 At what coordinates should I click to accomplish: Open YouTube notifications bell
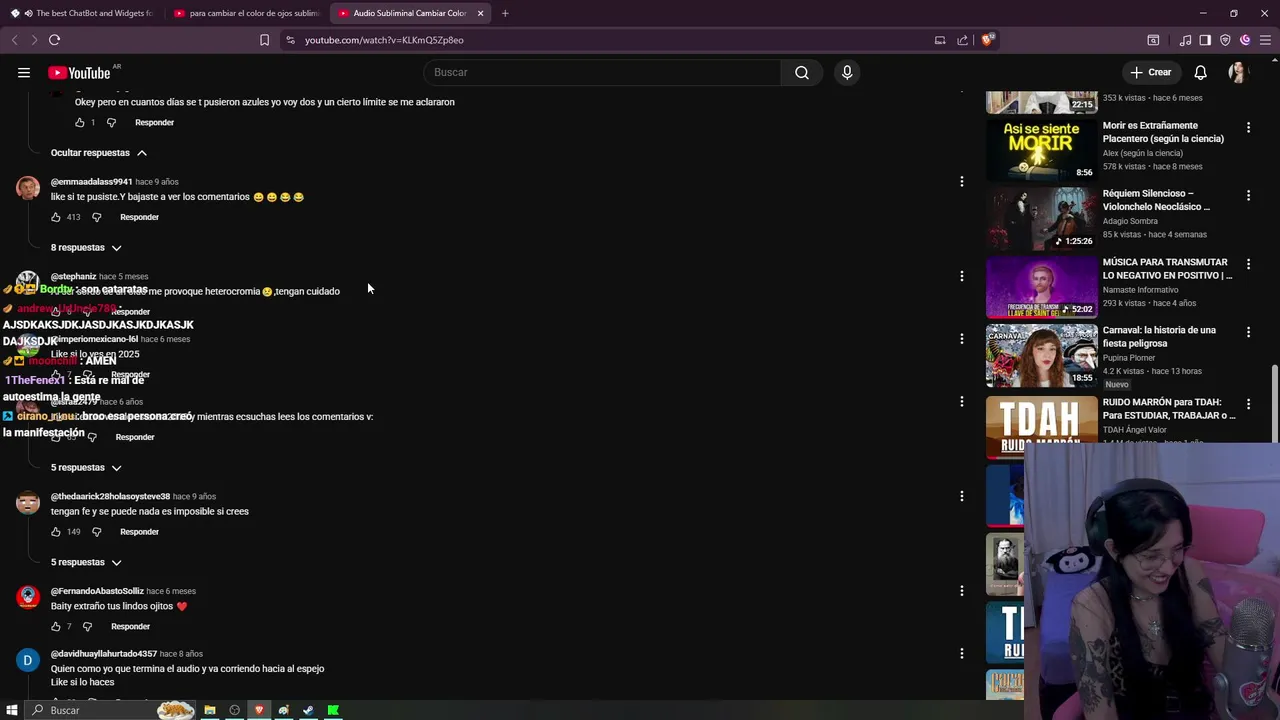click(x=1200, y=72)
